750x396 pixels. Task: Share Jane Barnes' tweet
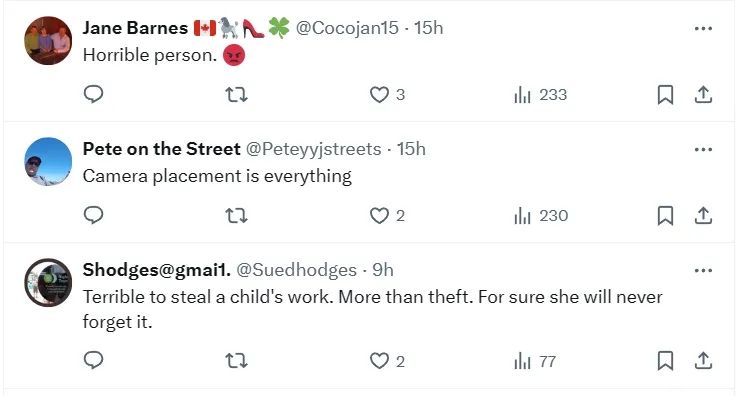point(703,95)
